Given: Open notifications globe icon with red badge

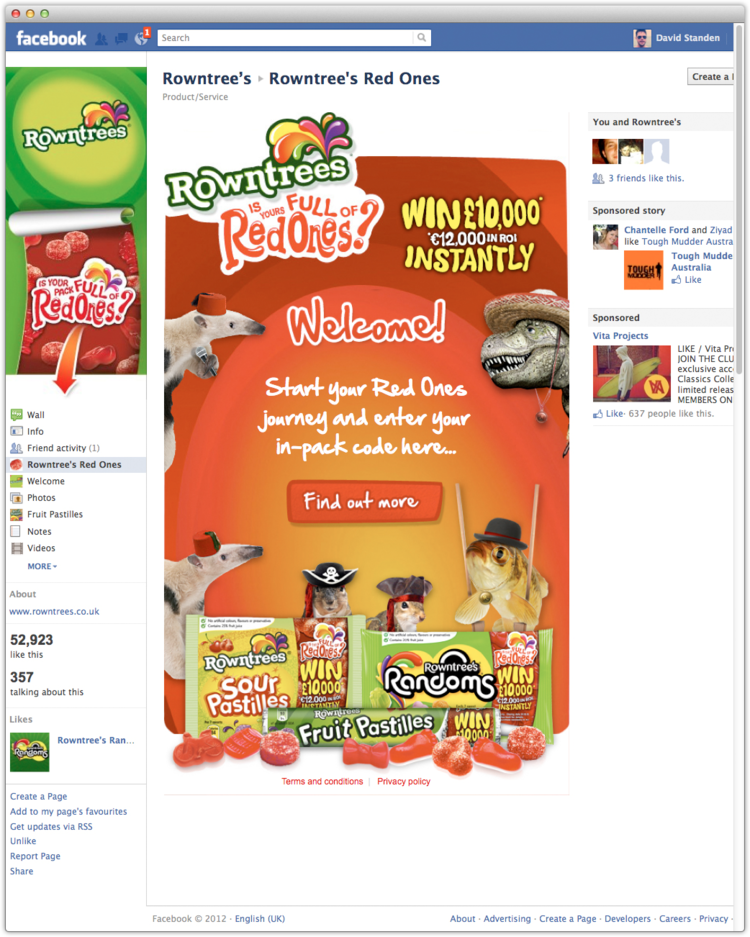Looking at the screenshot, I should (142, 38).
